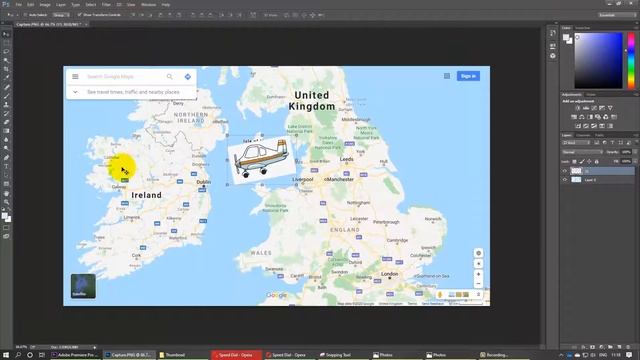Add a Hue/Saturation adjustment

point(574,117)
